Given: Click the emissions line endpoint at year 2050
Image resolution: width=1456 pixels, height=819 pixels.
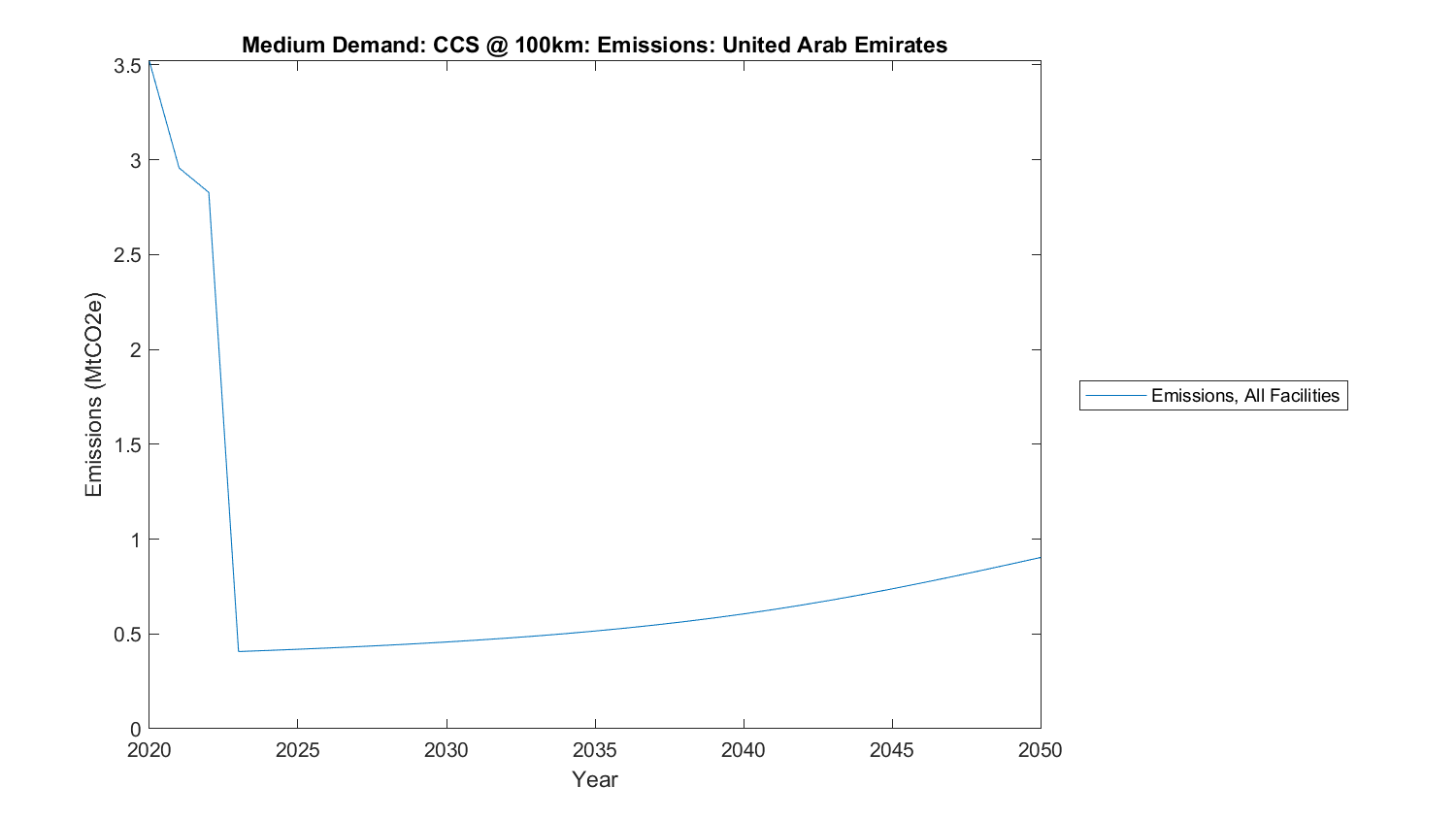Looking at the screenshot, I should pos(1040,558).
